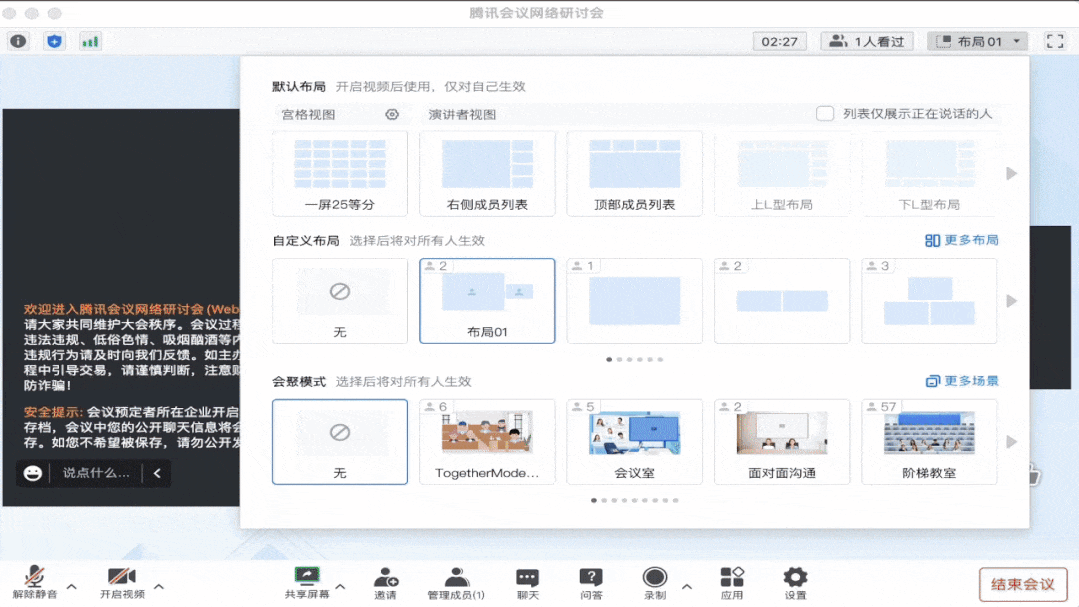Screen dimensions: 1079x607
Task: Select single-person custom layout thumbnail
Action: (x=634, y=301)
